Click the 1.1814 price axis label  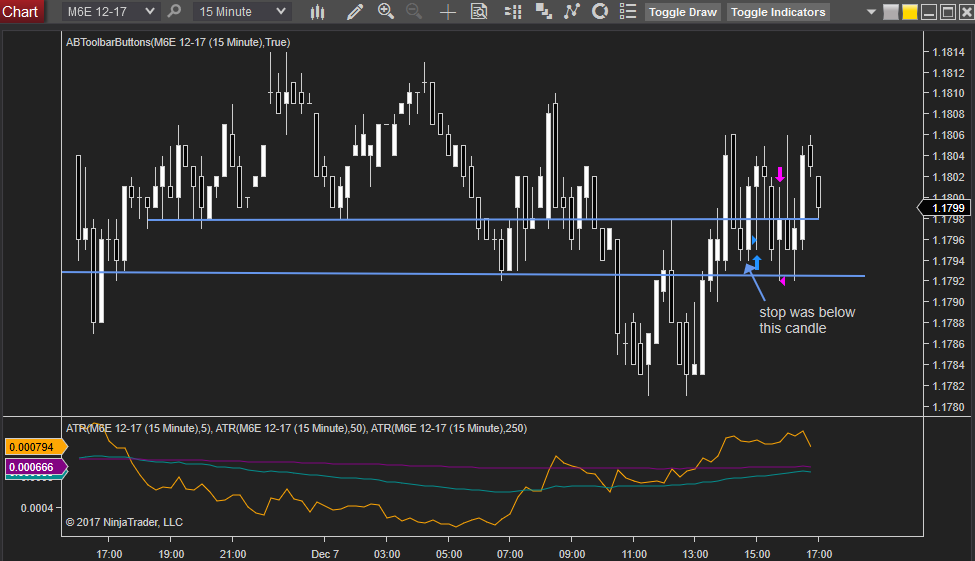[948, 52]
